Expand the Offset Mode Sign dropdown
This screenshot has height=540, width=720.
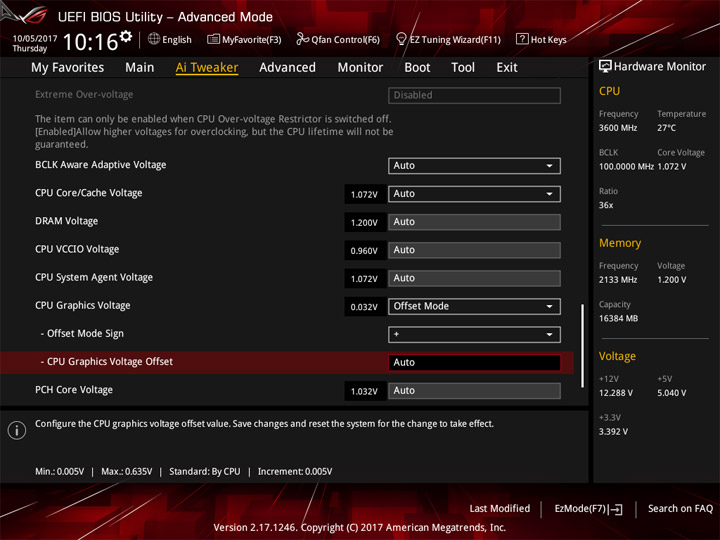point(474,334)
